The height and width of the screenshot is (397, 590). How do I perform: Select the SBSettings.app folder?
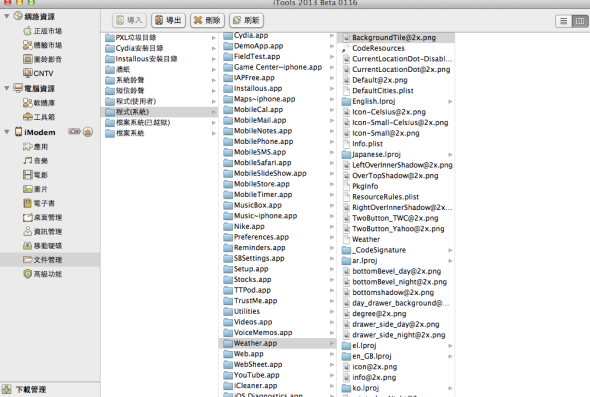(277, 258)
